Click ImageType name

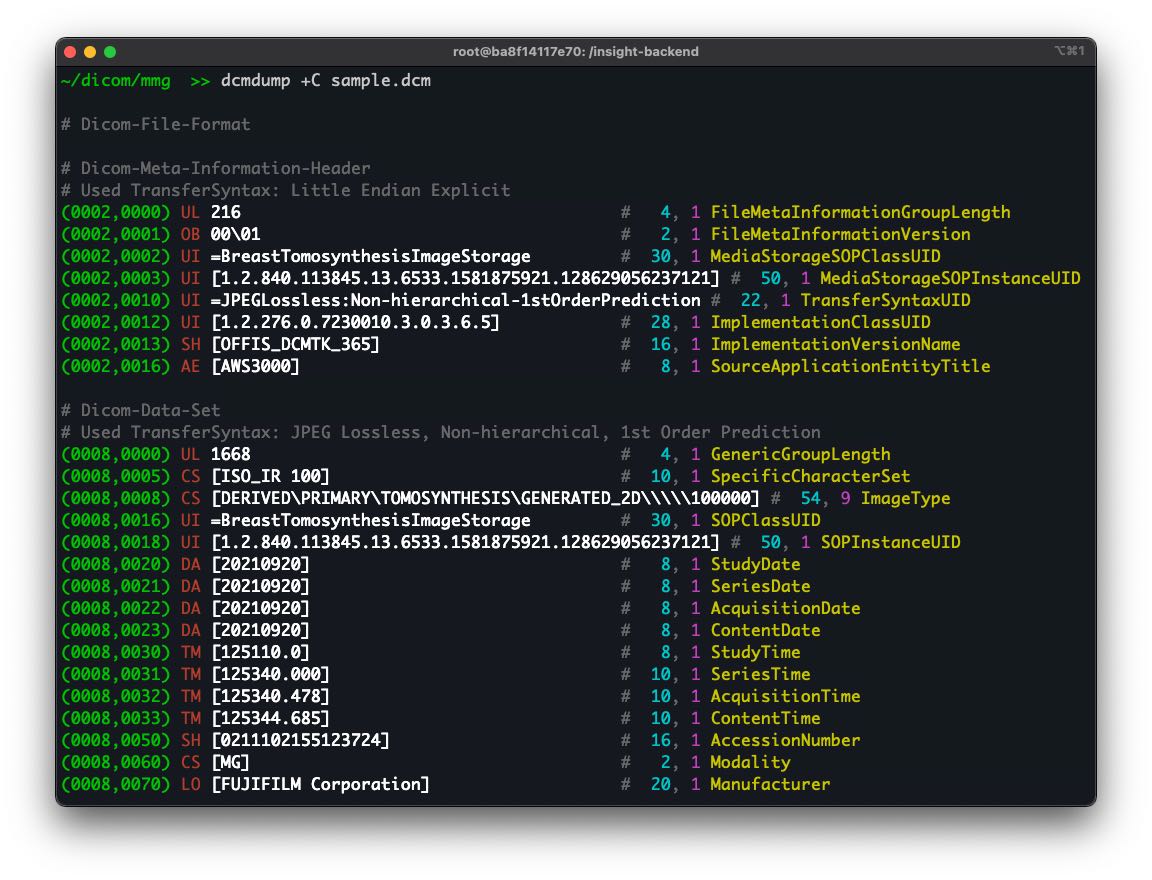click(905, 499)
